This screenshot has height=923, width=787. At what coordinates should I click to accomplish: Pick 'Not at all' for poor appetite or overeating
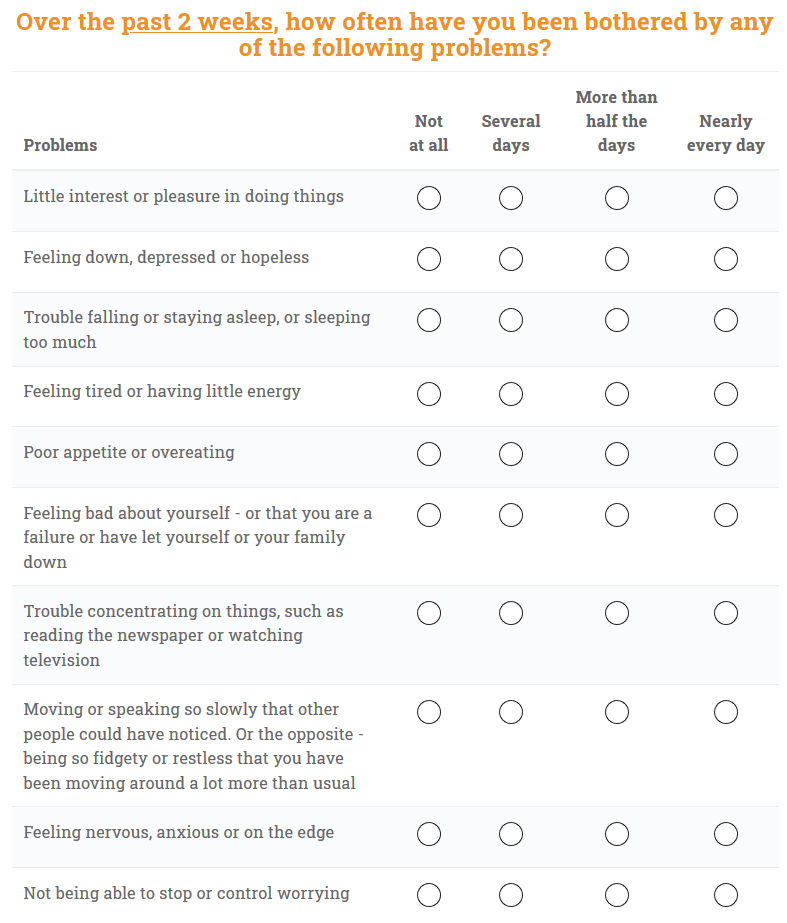pos(428,454)
